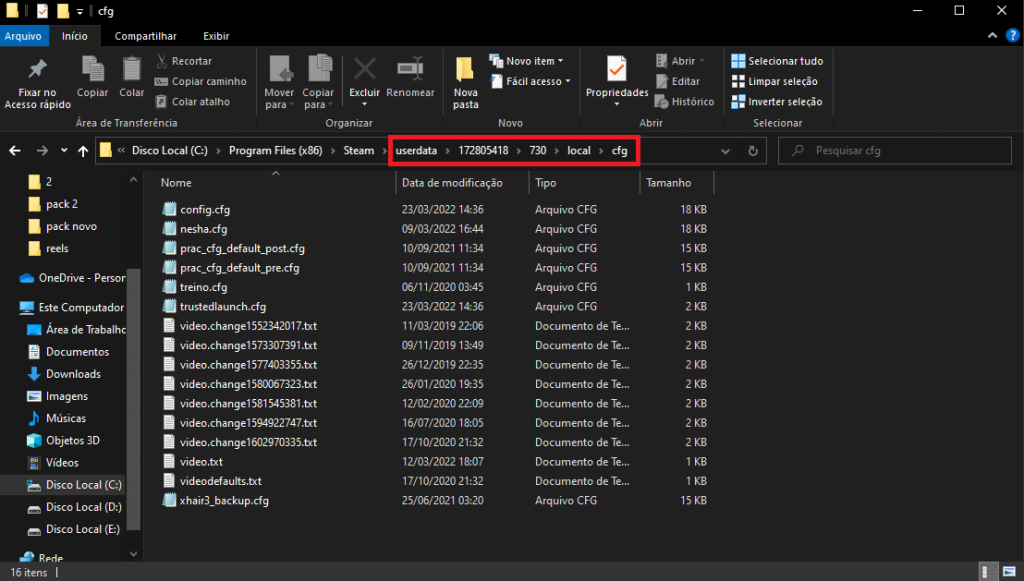Click the Fixar no Acesso rápido pin icon

(37, 70)
